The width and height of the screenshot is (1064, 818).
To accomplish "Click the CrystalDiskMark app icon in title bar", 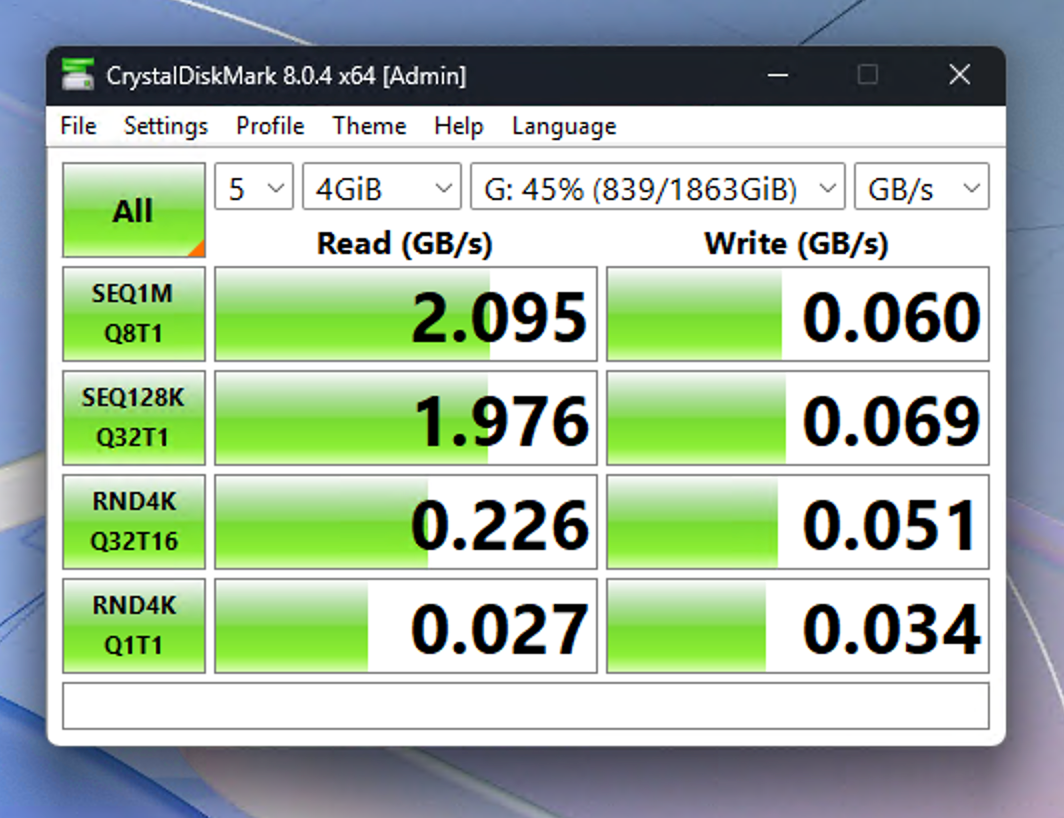I will point(77,75).
